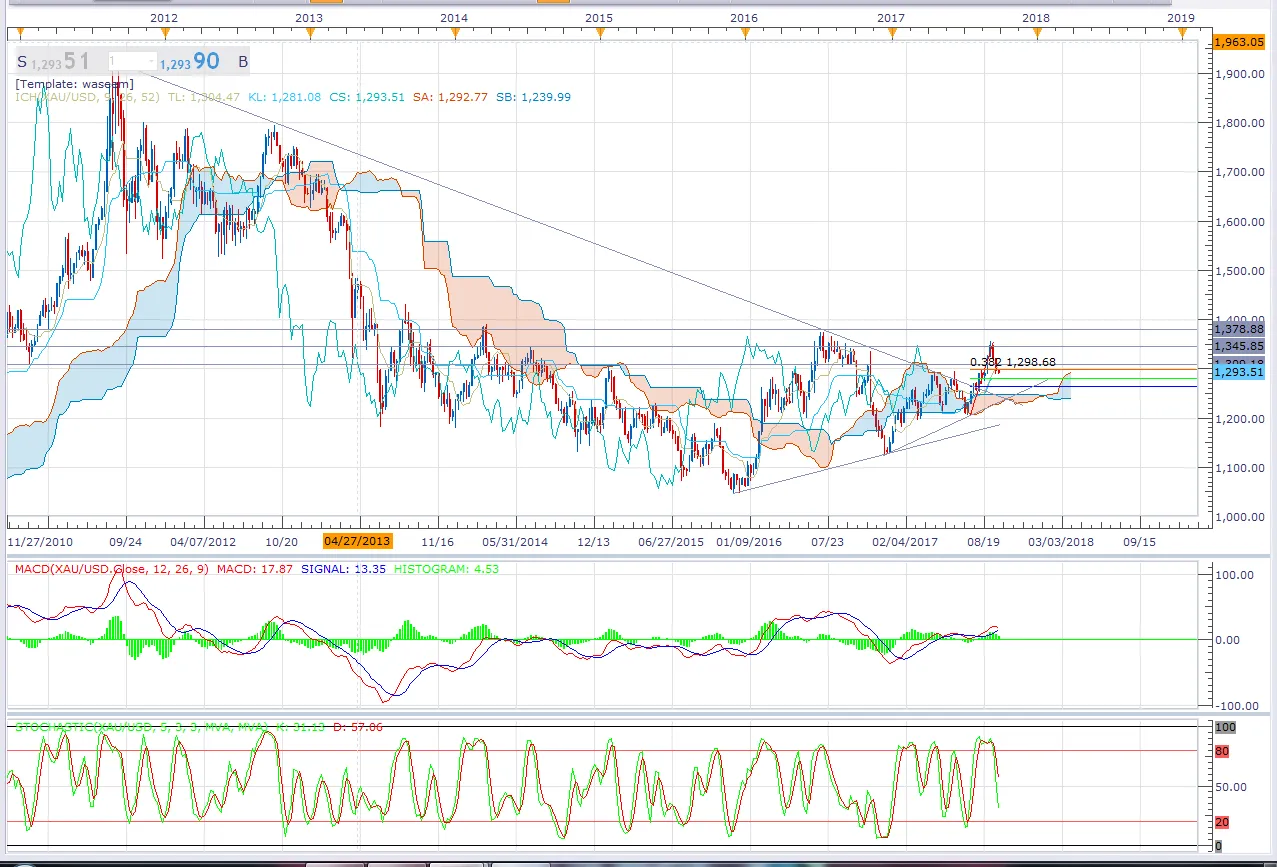Click the stochastic 20 level label

click(1222, 822)
